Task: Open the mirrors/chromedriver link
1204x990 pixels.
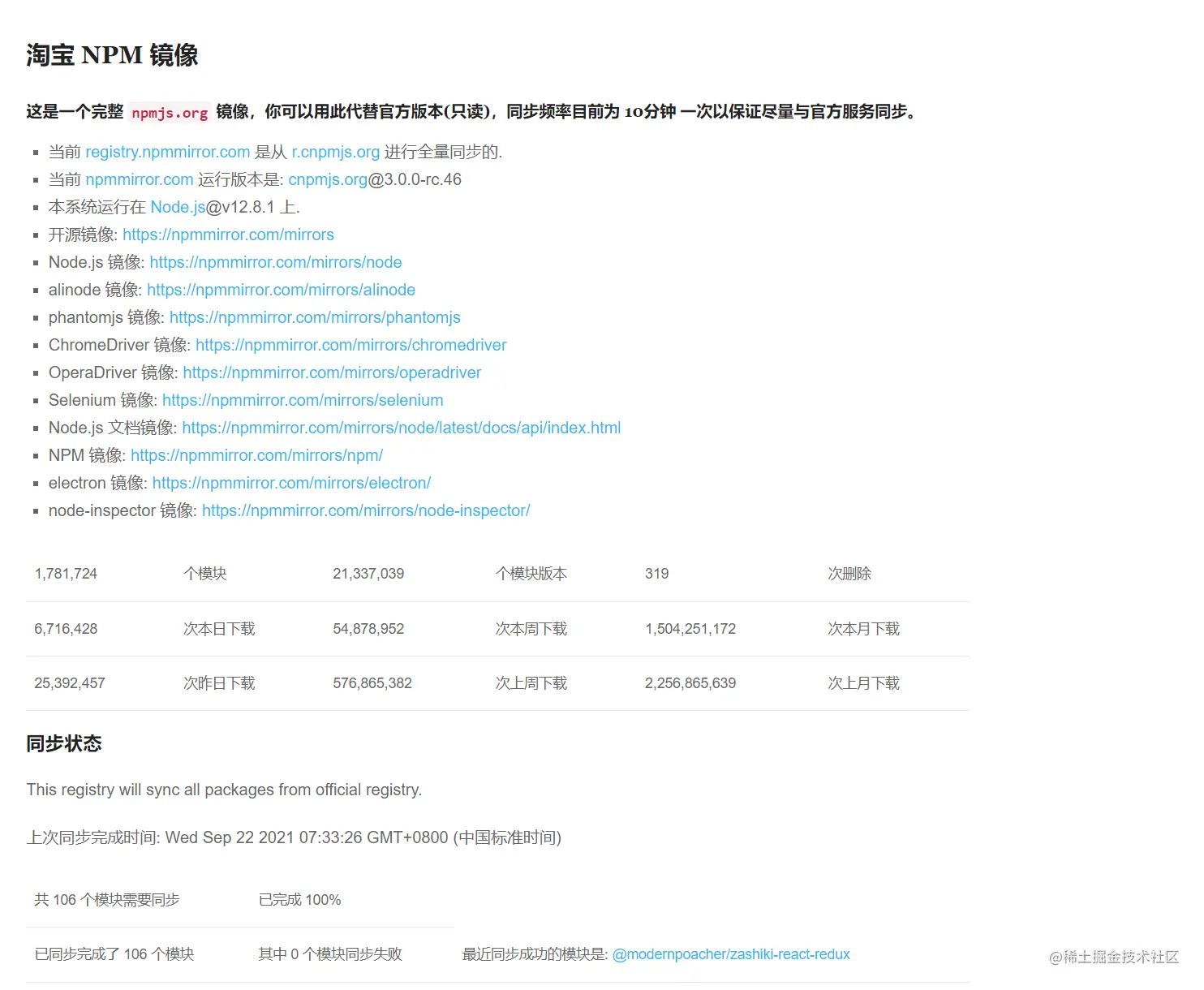Action: 350,345
